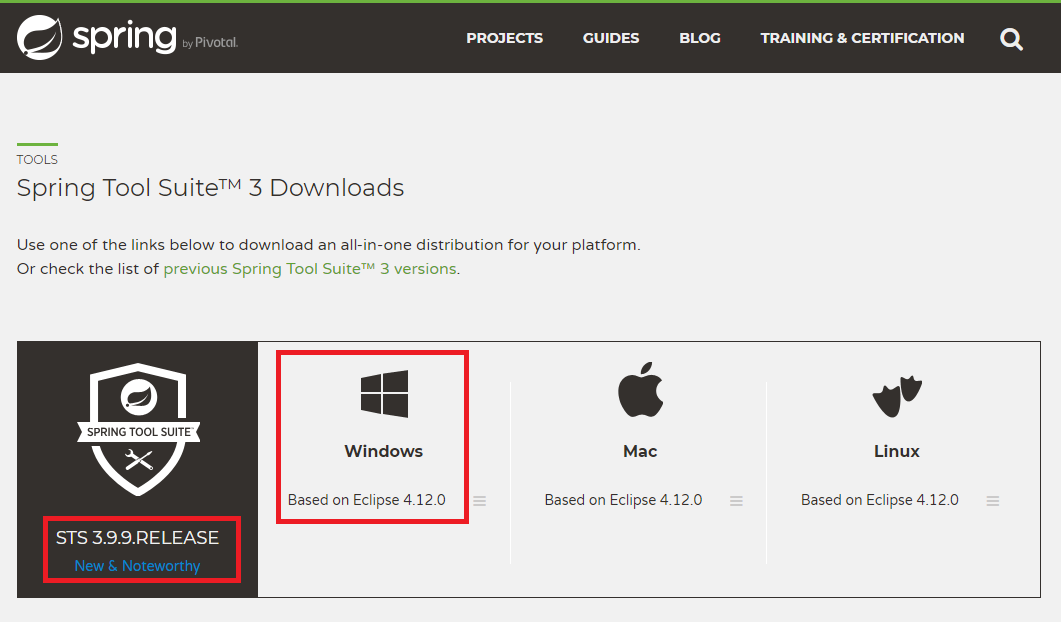
Task: Click the Mac download label
Action: 640,451
